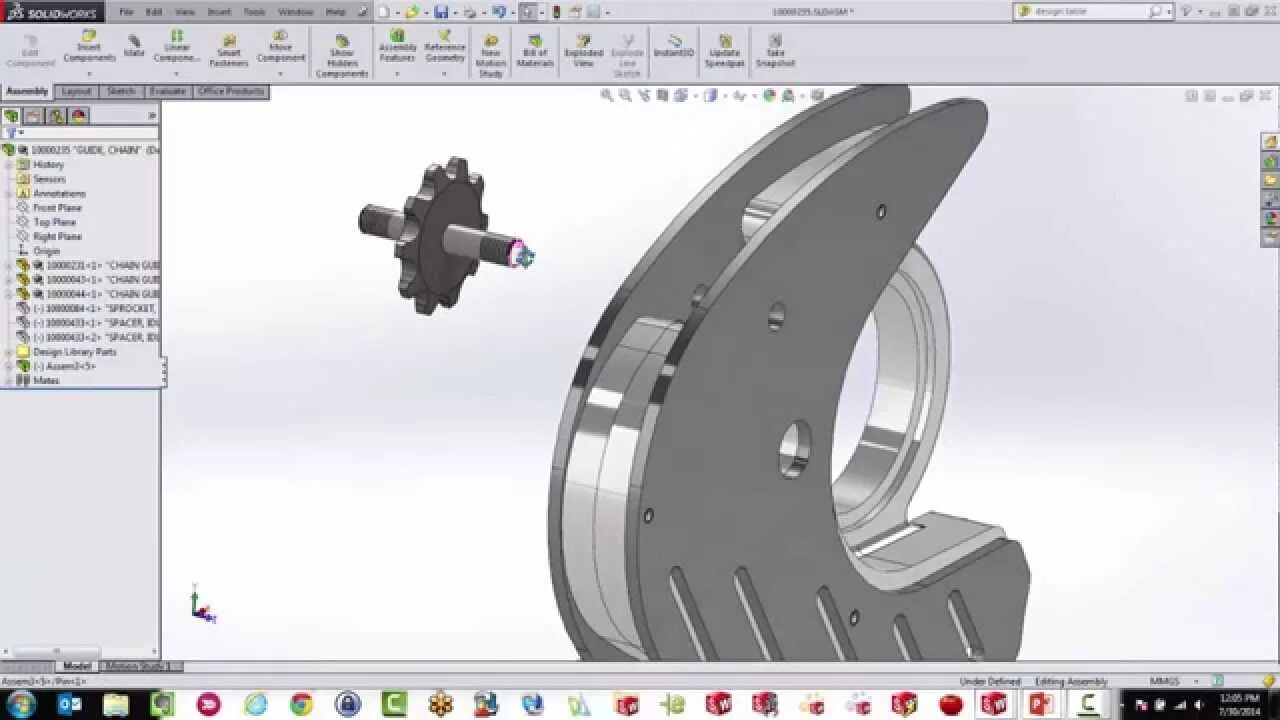Screen dimensions: 1280x720
Task: Open the Tools menu
Action: [255, 12]
